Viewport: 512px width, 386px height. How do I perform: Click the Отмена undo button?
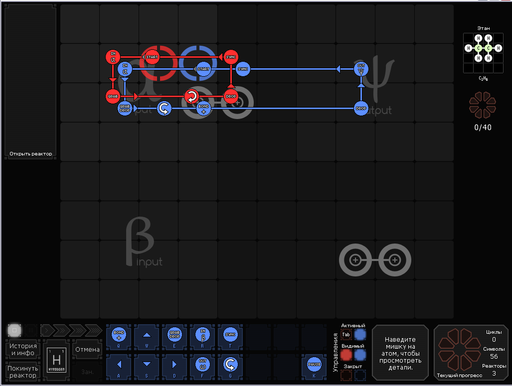[87, 349]
